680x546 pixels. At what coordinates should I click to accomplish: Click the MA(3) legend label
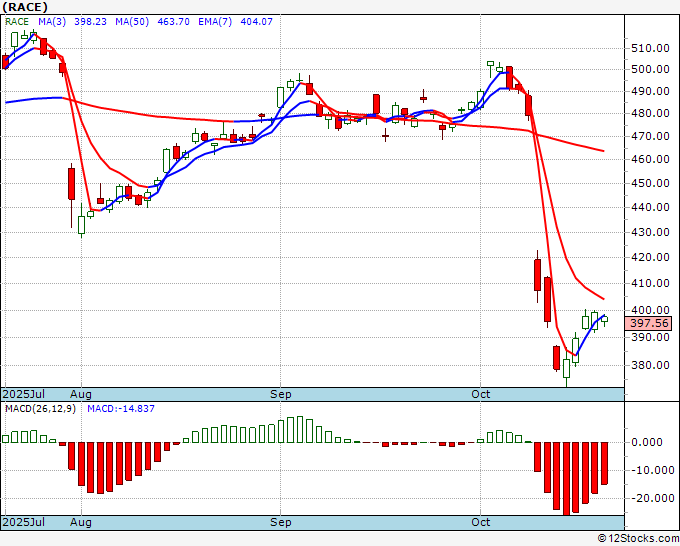(52, 22)
